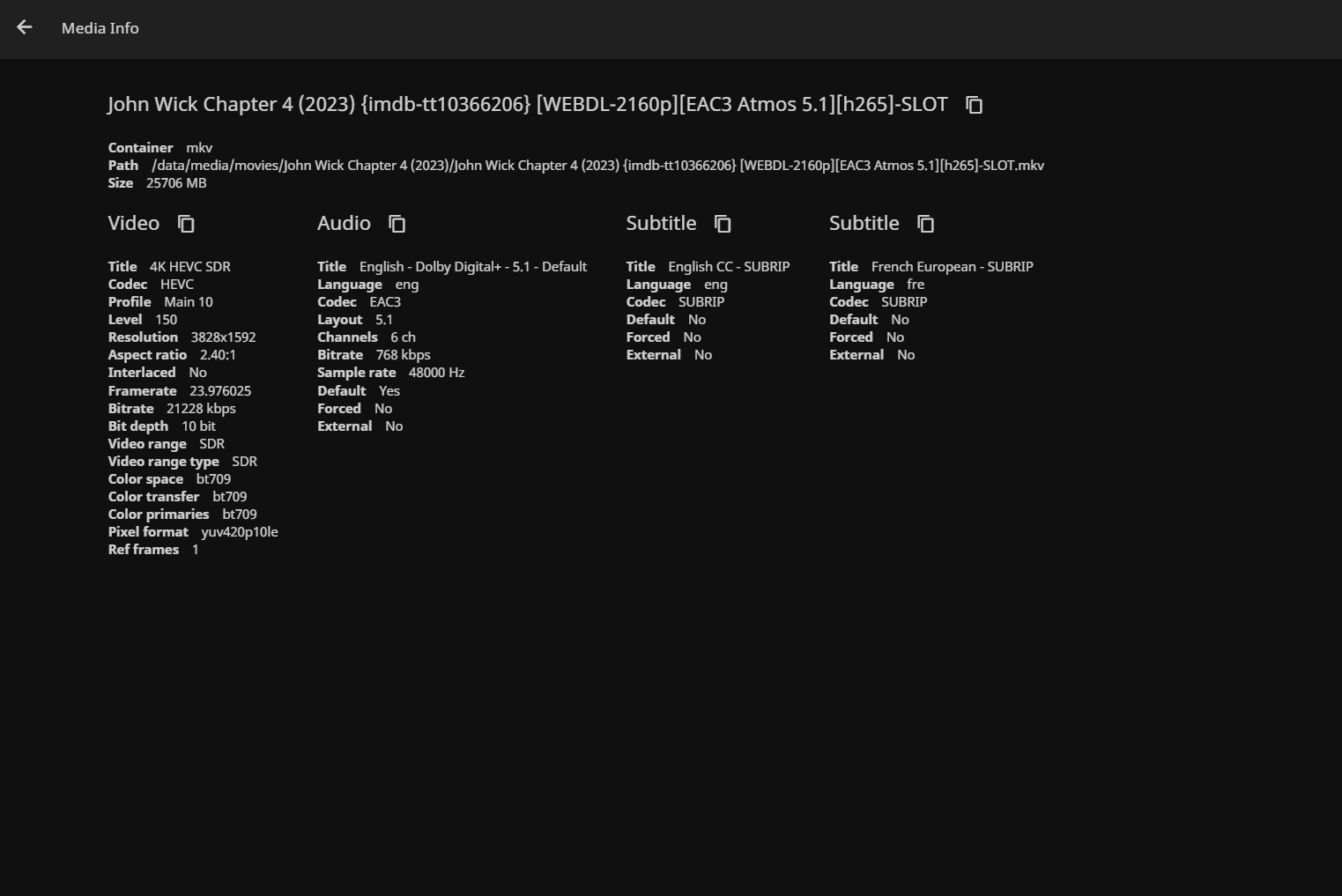
Task: Click the Audio section heading
Action: (x=344, y=223)
